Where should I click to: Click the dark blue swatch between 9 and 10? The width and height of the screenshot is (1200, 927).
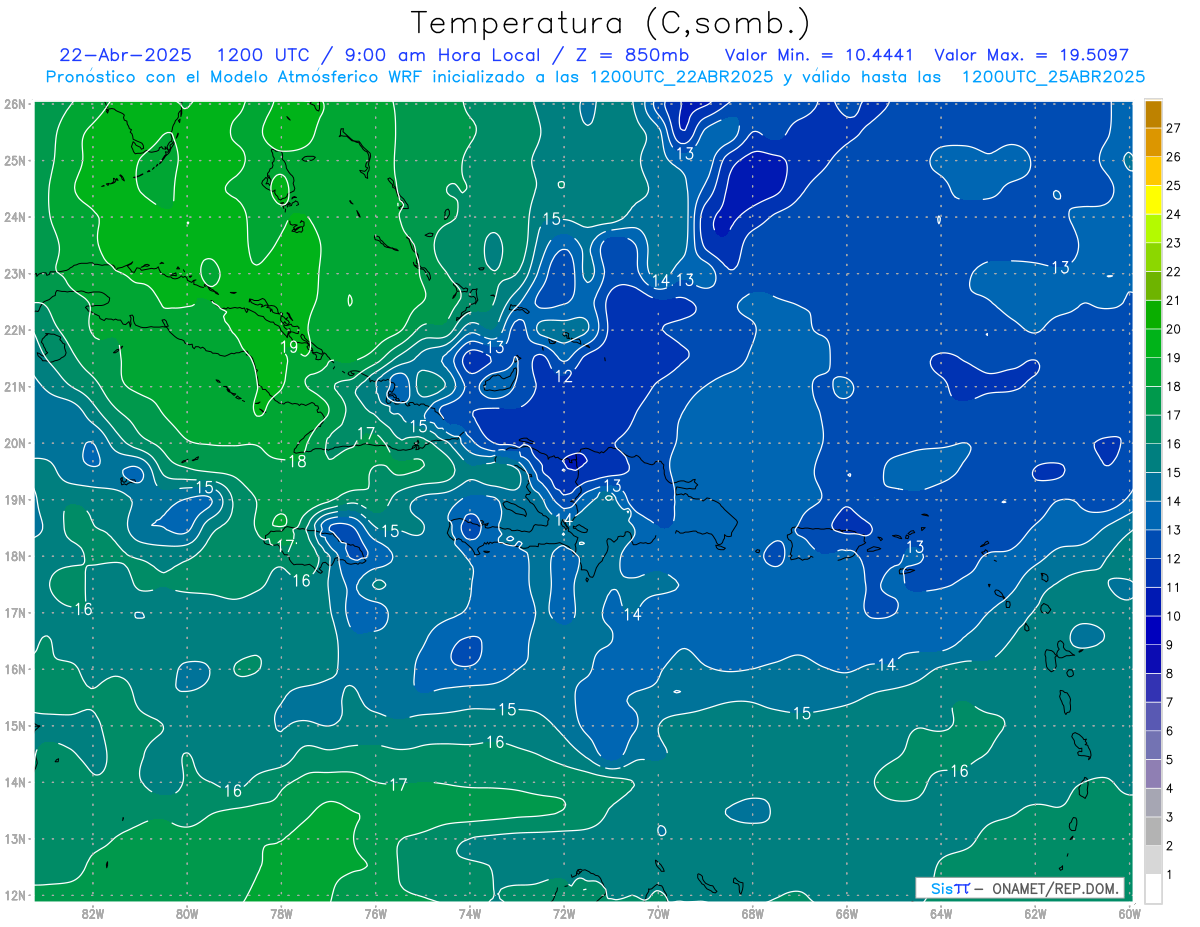[x=1153, y=630]
